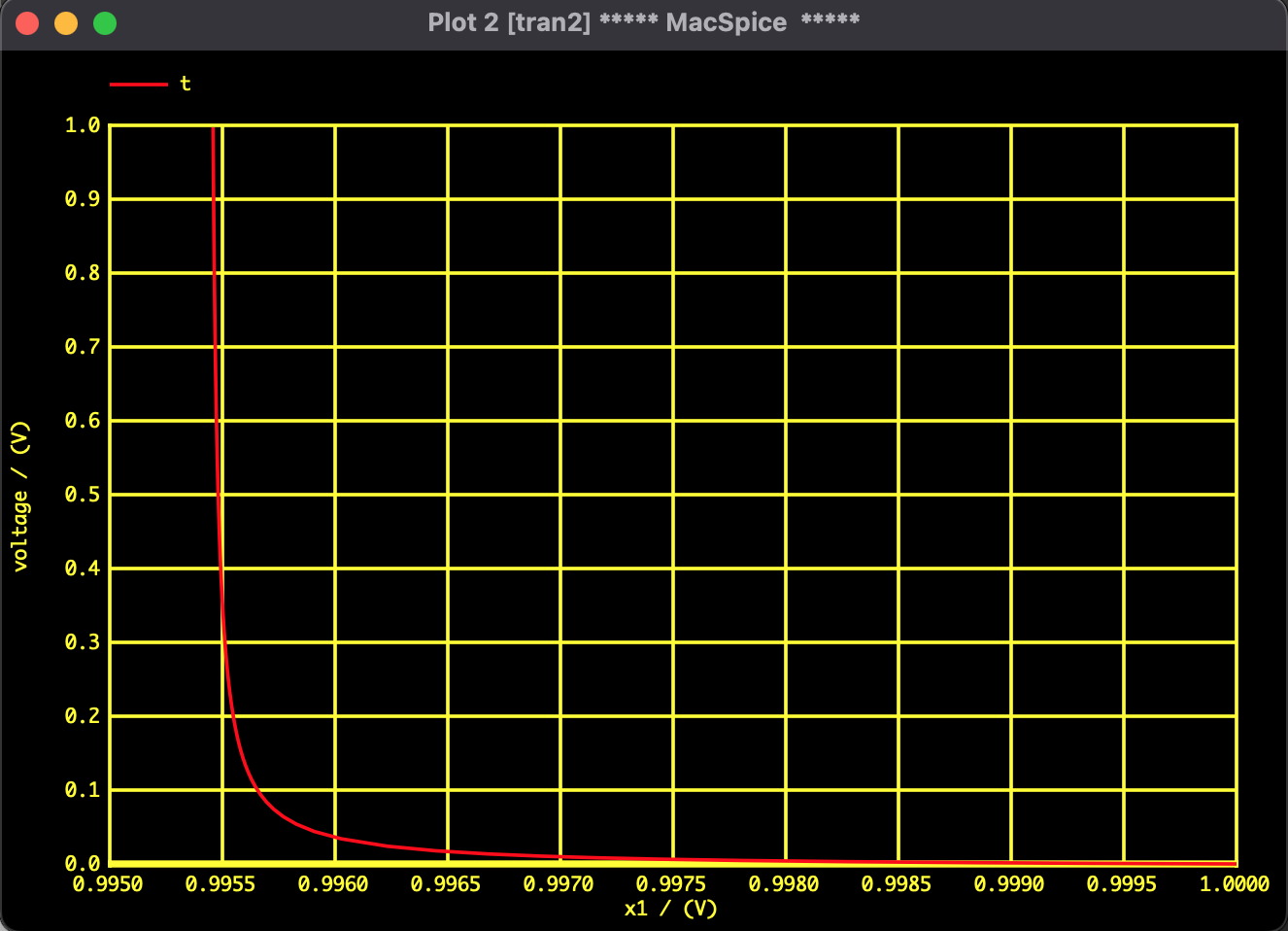The width and height of the screenshot is (1288, 931).
Task: Click the x-axis label "x1 / (V)"
Action: 672,910
